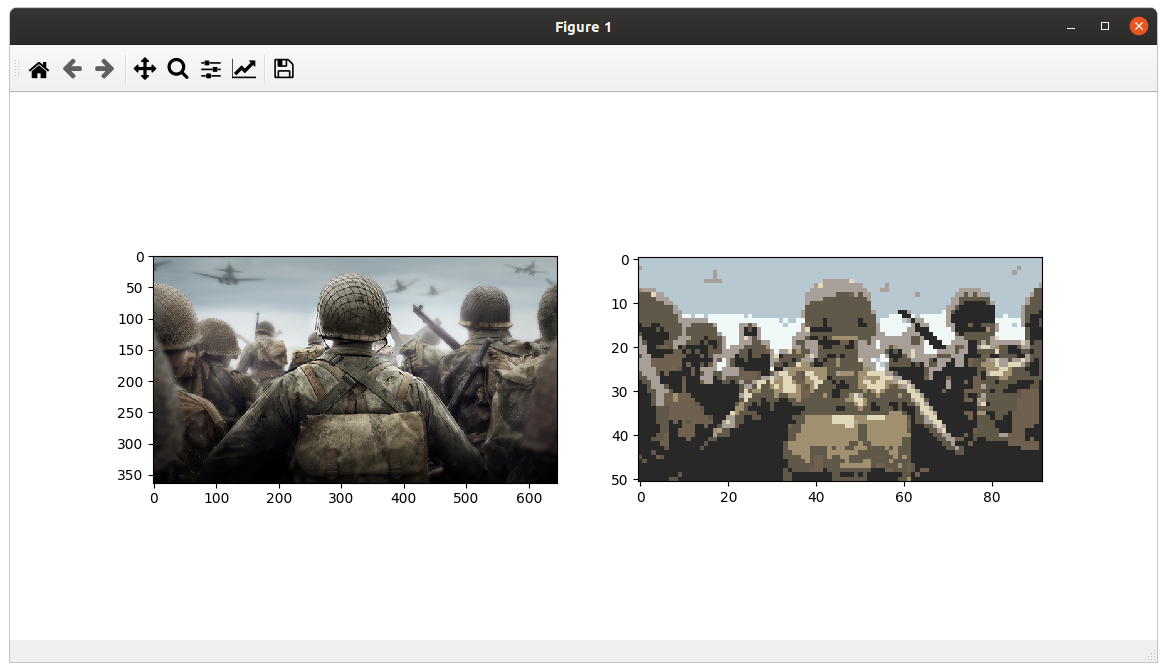Select the Zoom to rectangle tool
The width and height of the screenshot is (1167, 672).
pos(178,69)
